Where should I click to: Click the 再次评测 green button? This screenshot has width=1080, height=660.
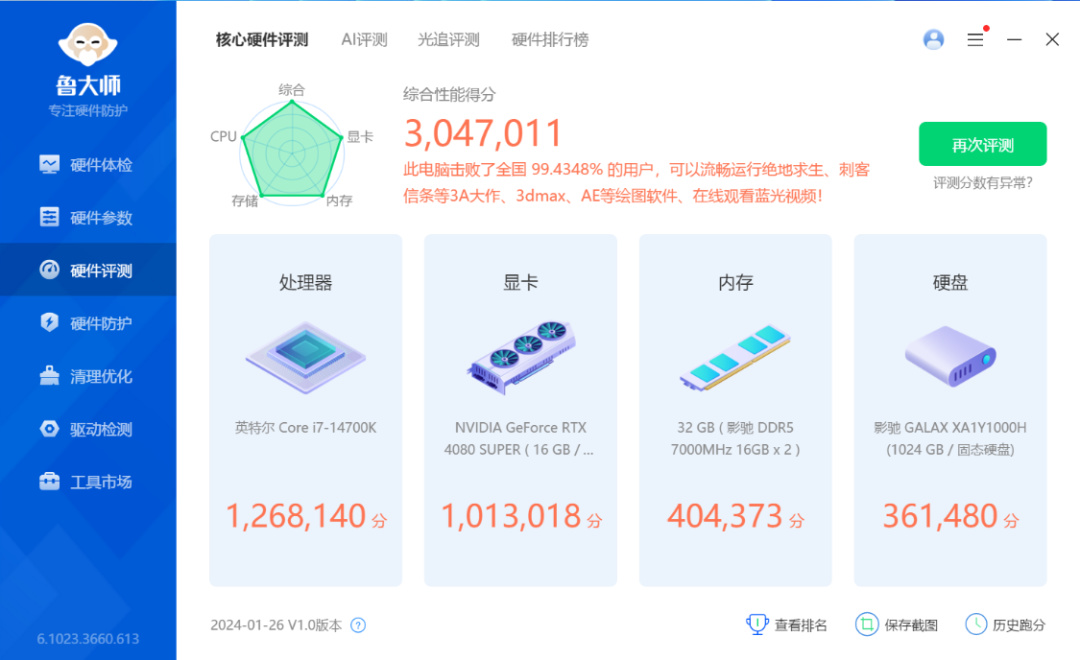982,144
